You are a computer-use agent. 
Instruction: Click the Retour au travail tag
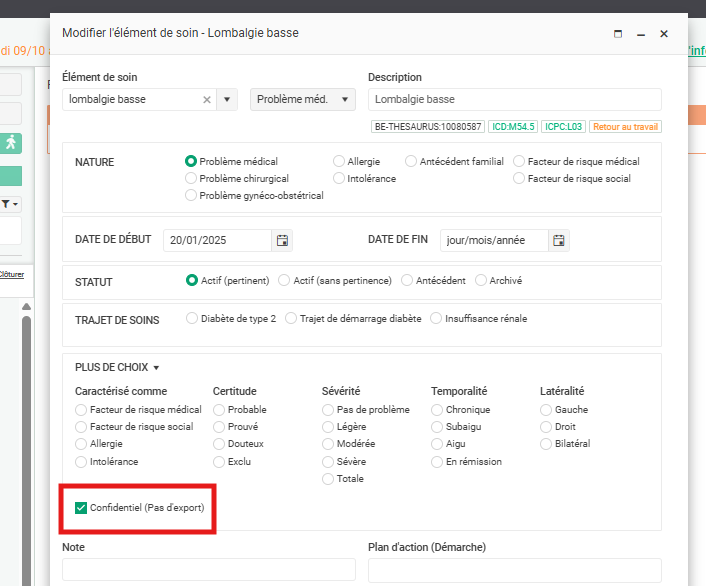tap(625, 127)
